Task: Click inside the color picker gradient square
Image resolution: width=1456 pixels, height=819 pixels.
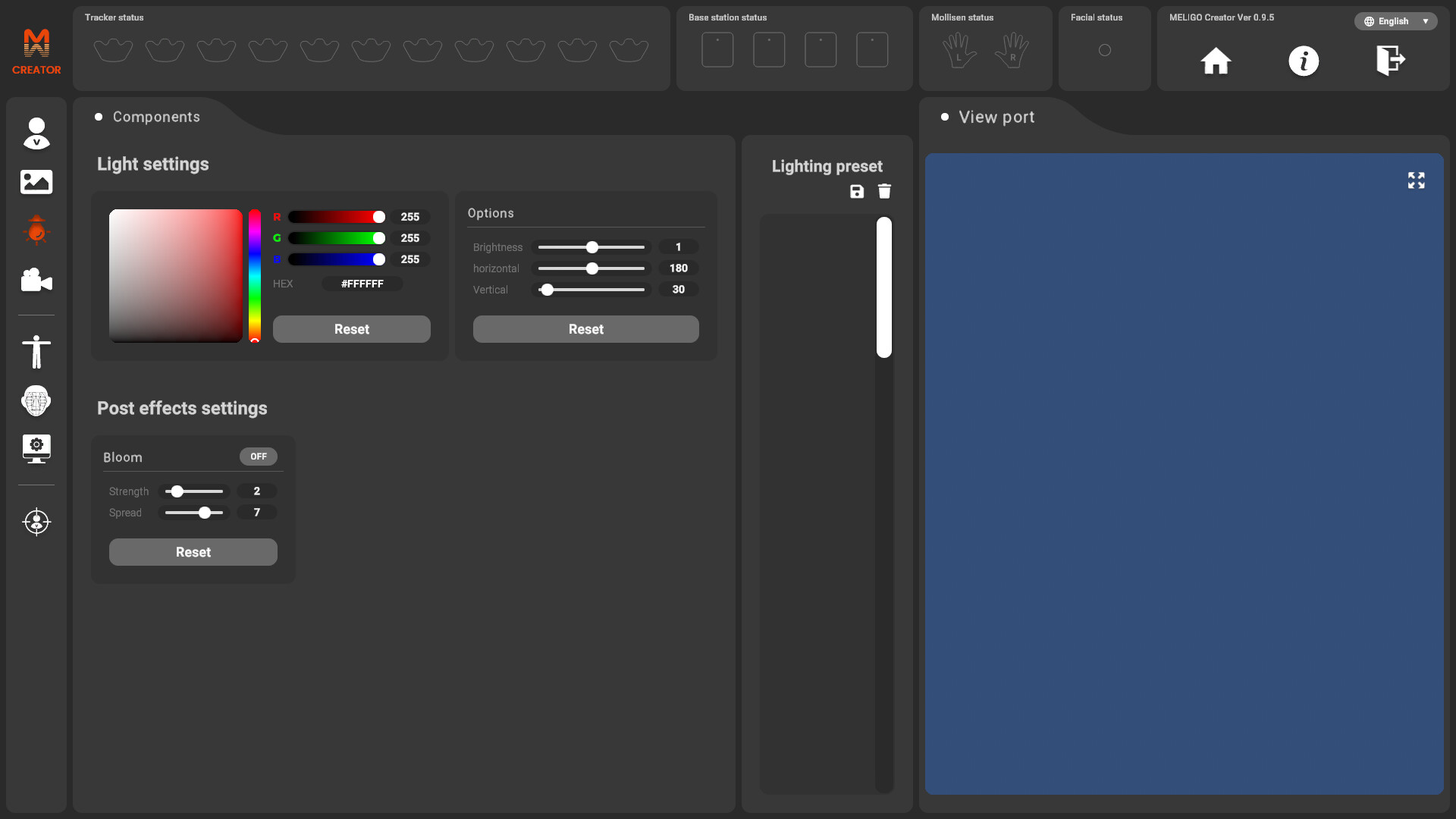Action: [175, 275]
